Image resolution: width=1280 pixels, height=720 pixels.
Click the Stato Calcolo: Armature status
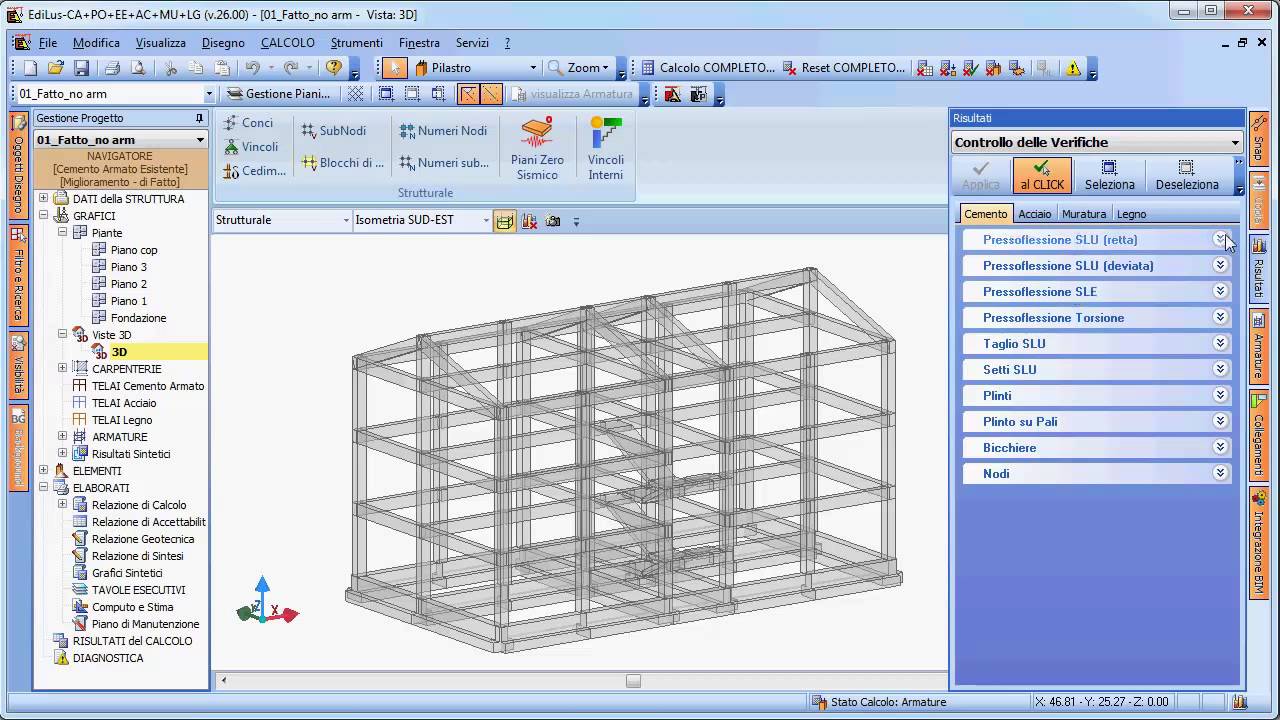[x=880, y=702]
